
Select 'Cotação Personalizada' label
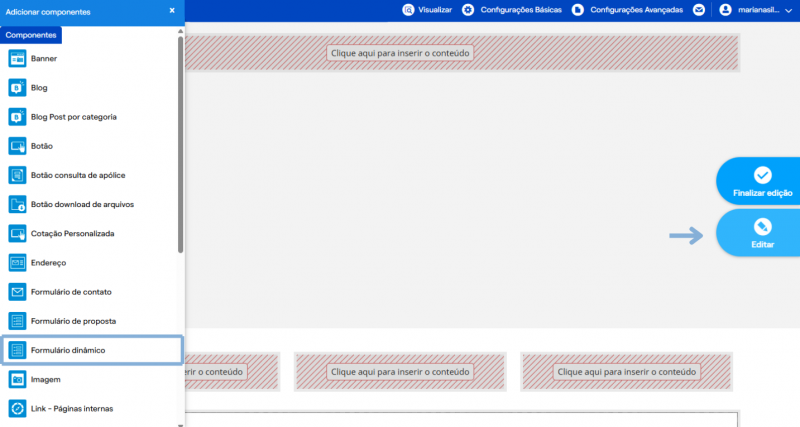(x=72, y=234)
